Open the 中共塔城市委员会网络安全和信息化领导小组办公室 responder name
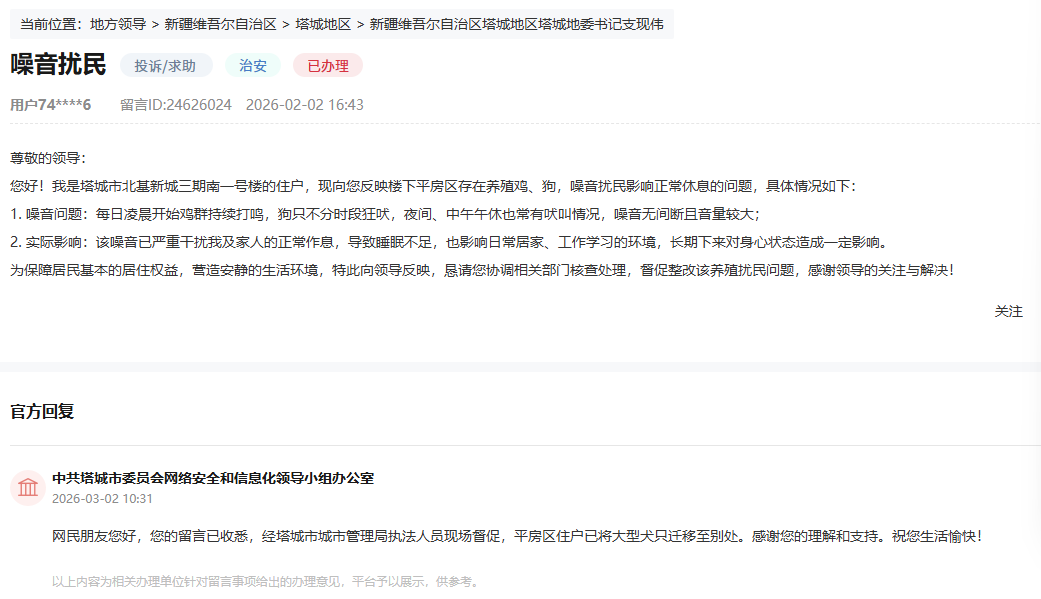Image resolution: width=1041 pixels, height=599 pixels. coord(213,478)
